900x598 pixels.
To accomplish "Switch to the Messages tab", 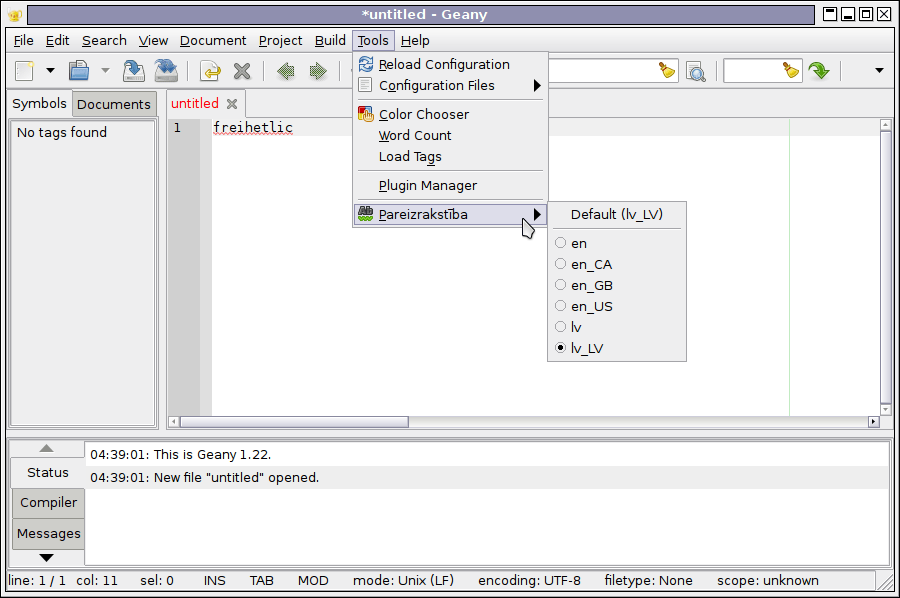I will (x=49, y=533).
